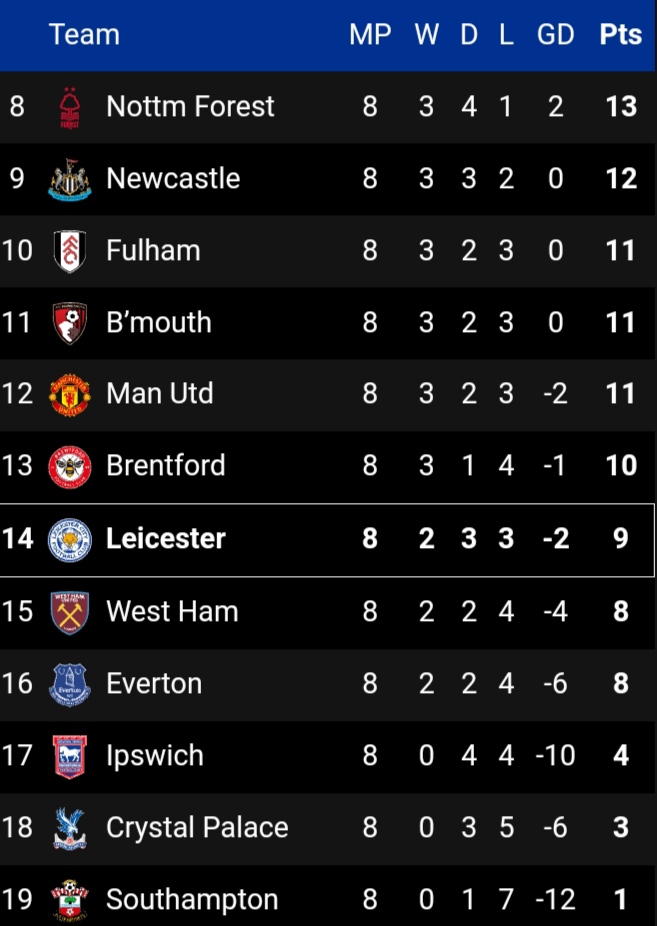Open the Leicester team name link
This screenshot has width=657, height=926.
[166, 539]
